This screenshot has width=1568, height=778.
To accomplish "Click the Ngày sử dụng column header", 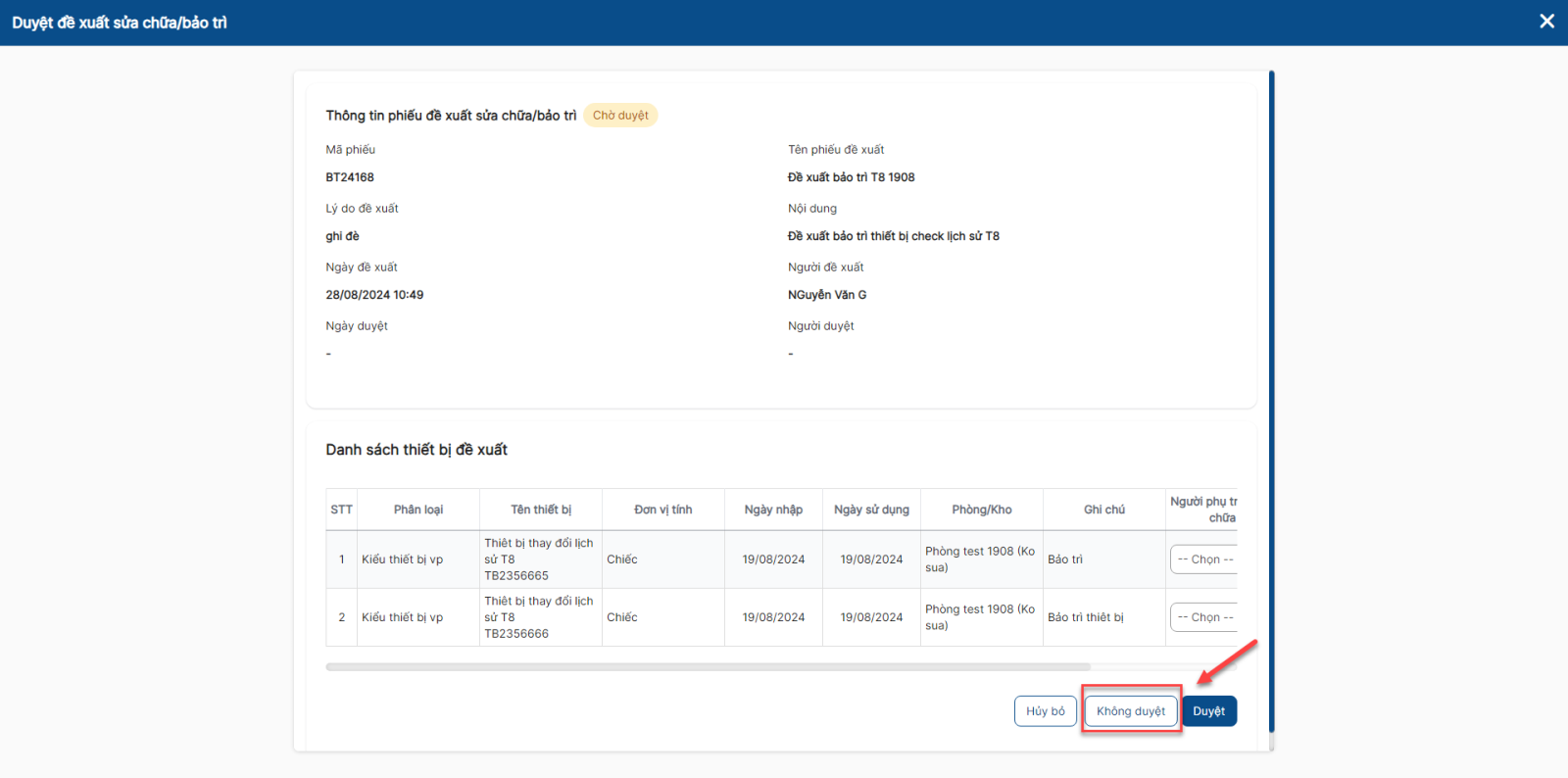I will 871,510.
